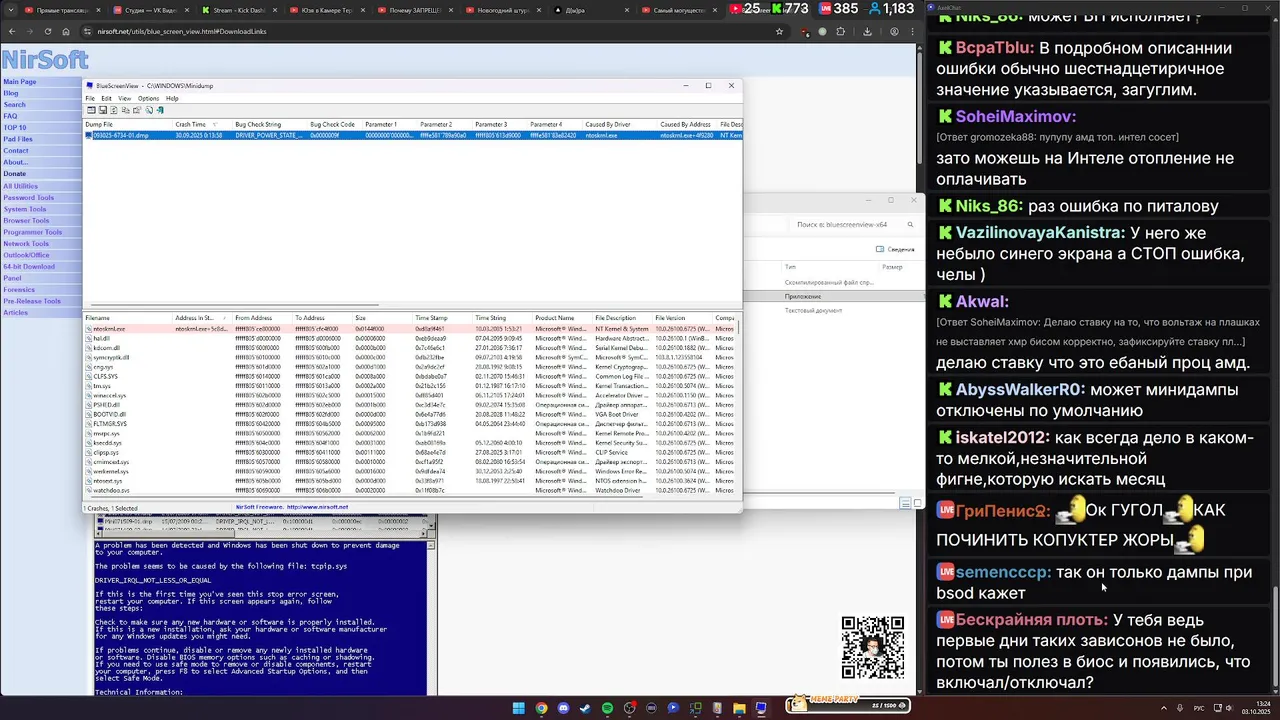
Task: Sort lower pane by Product Name column
Action: (562, 318)
